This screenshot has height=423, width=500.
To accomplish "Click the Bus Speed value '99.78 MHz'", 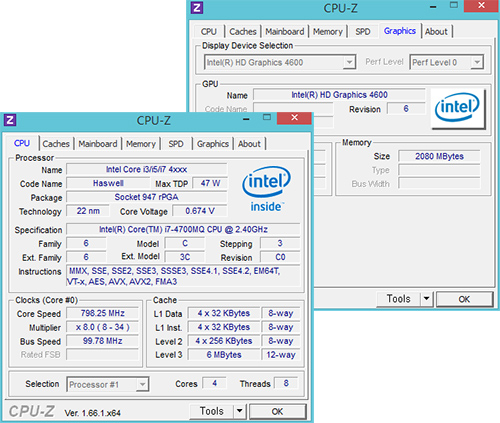I will (x=103, y=341).
